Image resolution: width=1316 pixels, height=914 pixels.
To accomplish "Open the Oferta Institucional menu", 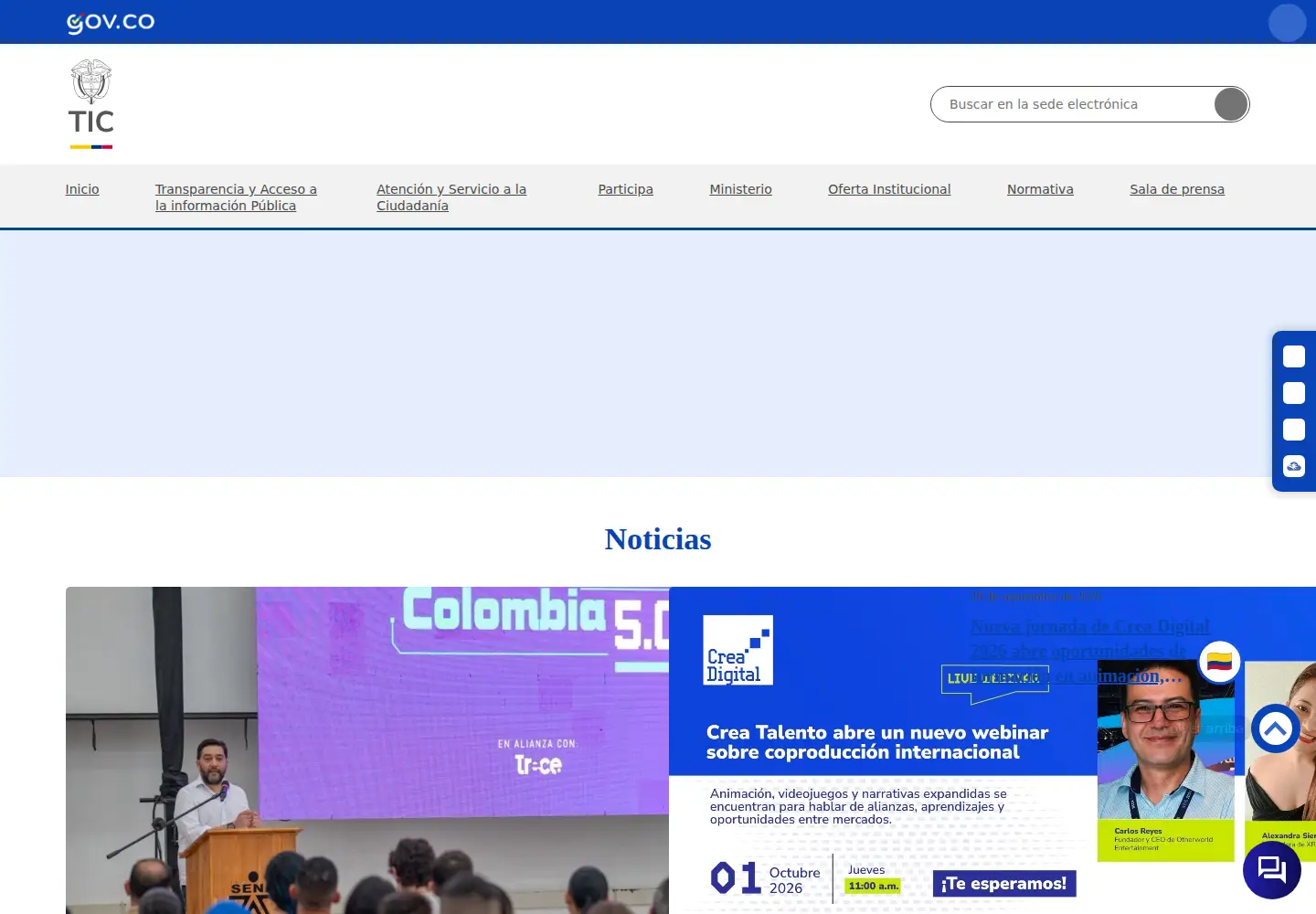I will [889, 189].
